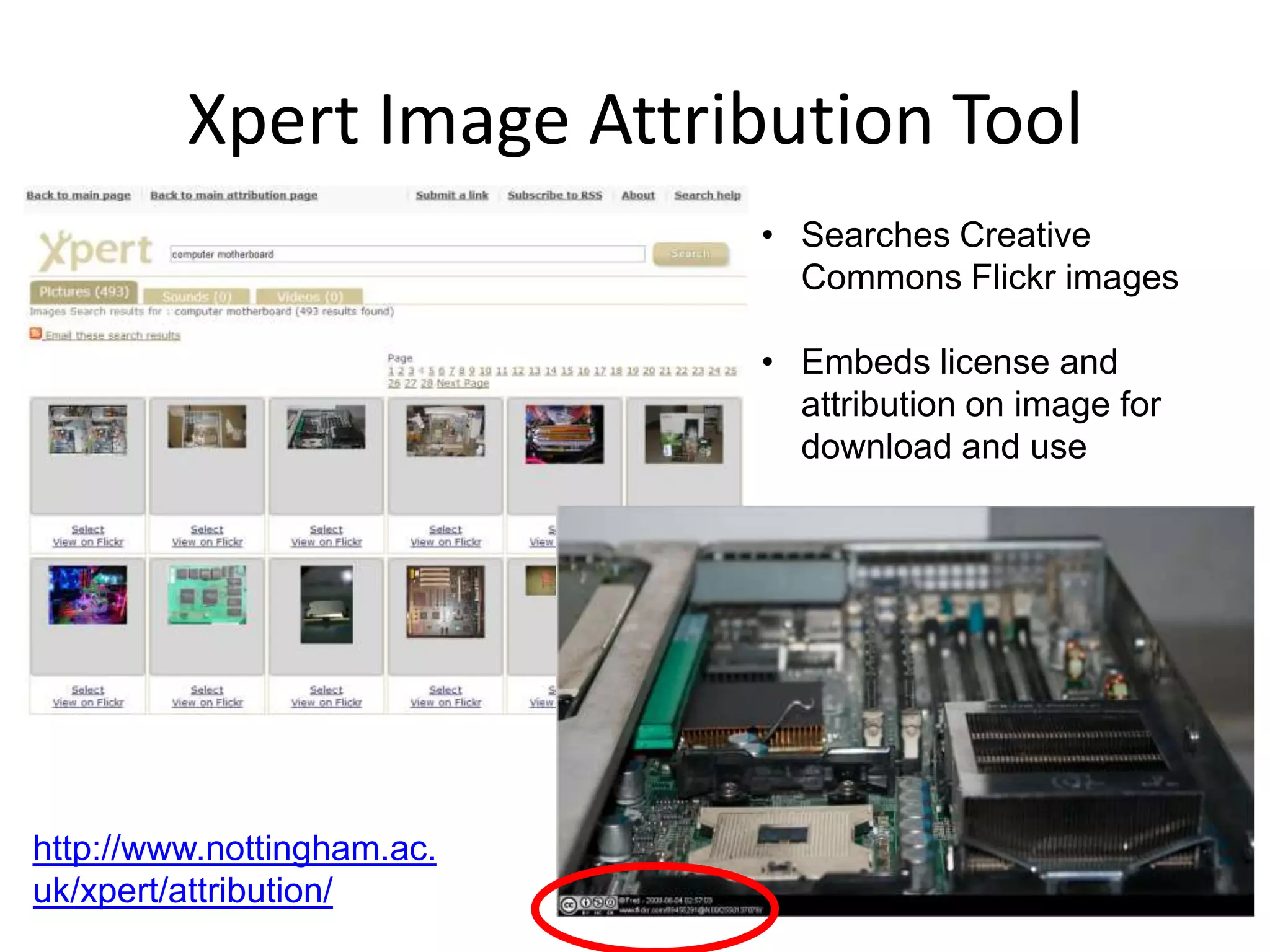
Task: Select the first motherboard thumbnail
Action: point(87,430)
